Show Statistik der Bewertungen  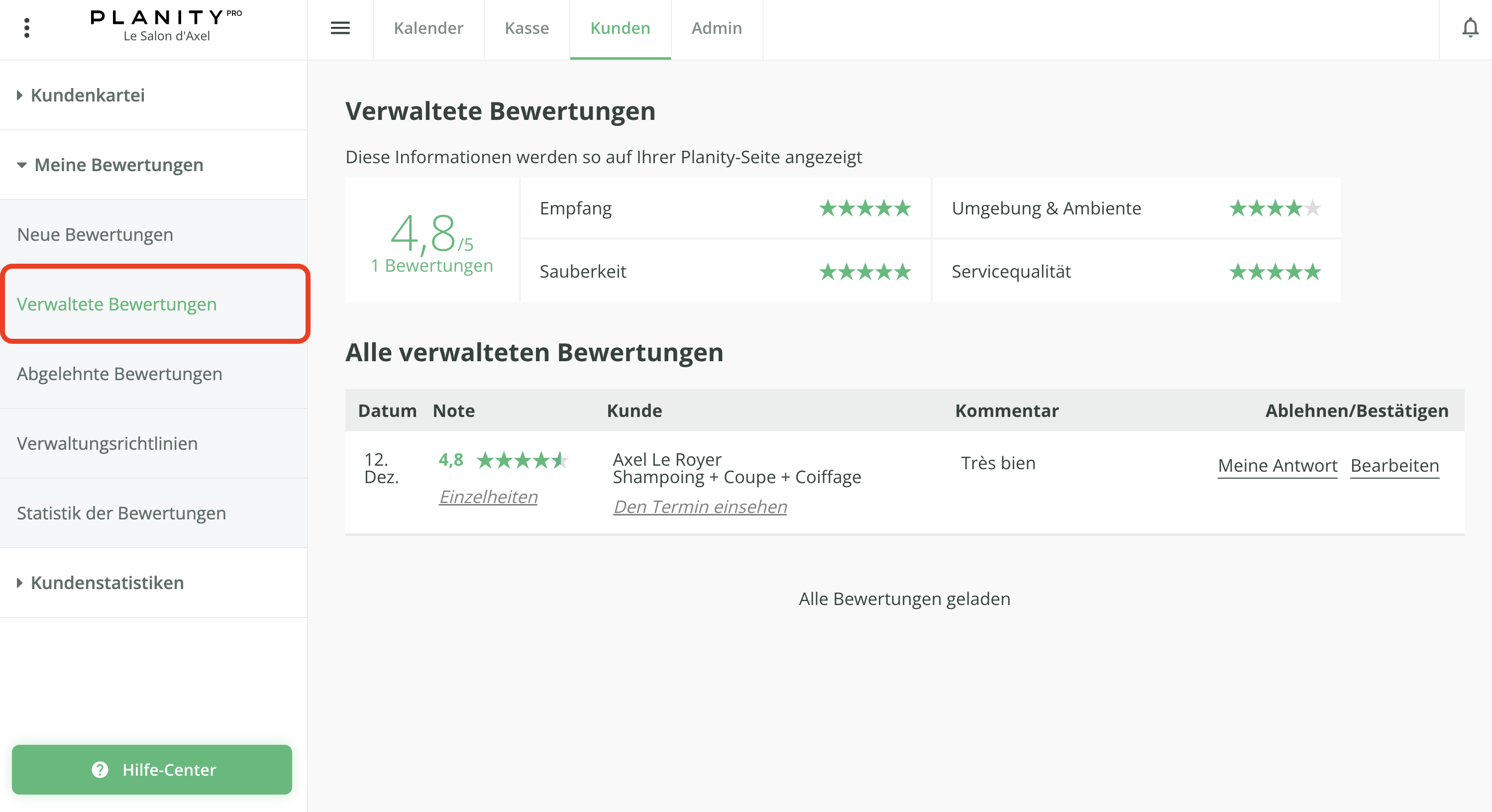tap(121, 513)
